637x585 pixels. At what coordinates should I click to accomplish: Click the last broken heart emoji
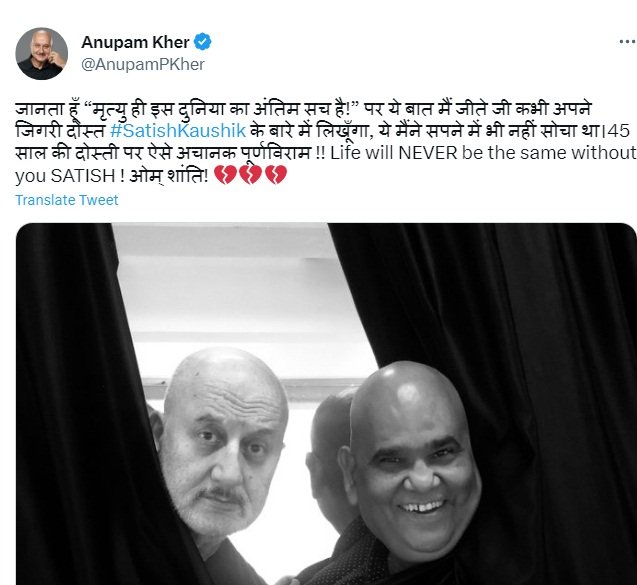pos(276,175)
